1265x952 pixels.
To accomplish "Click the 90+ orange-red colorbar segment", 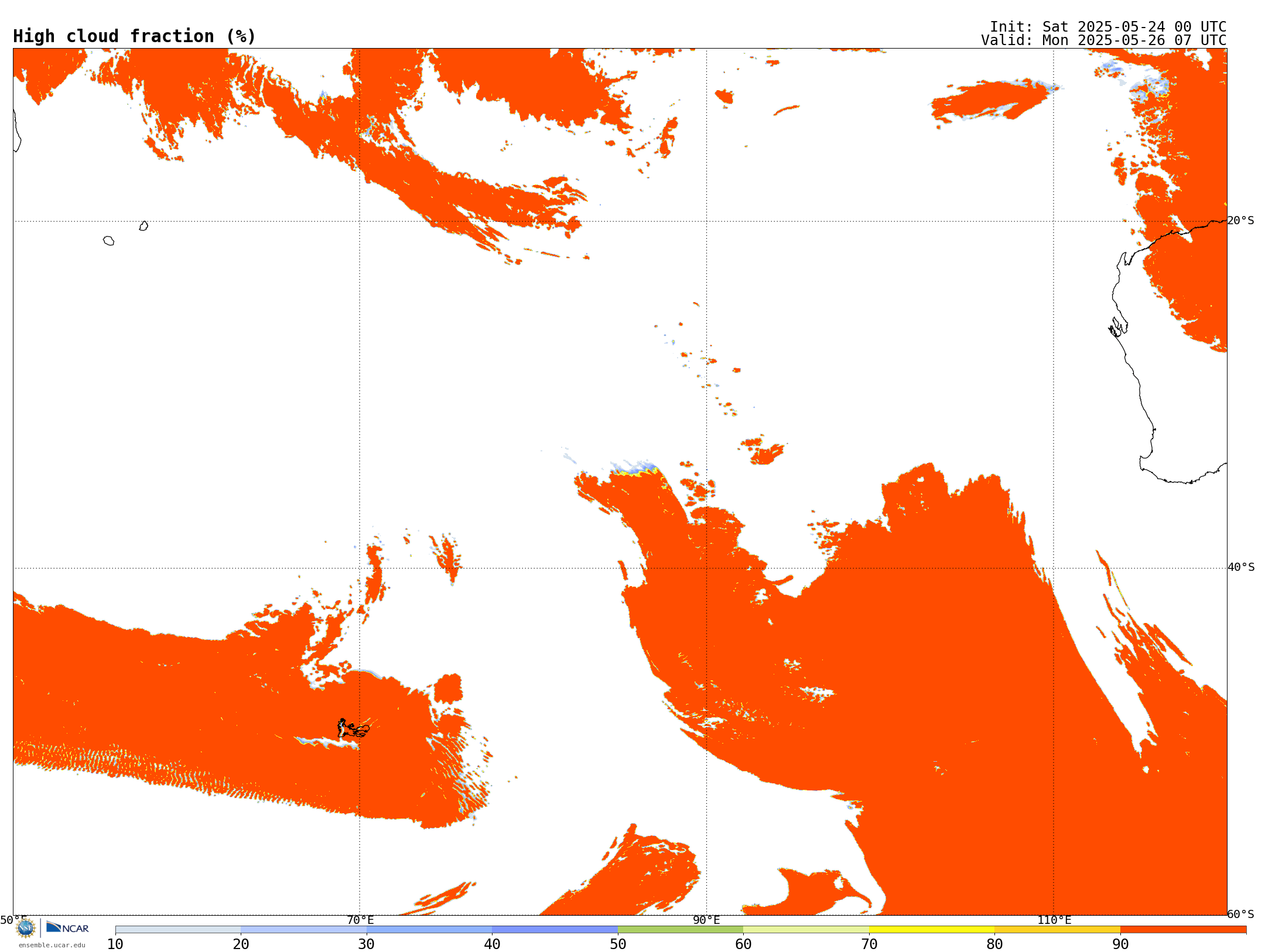I will coord(1183,930).
